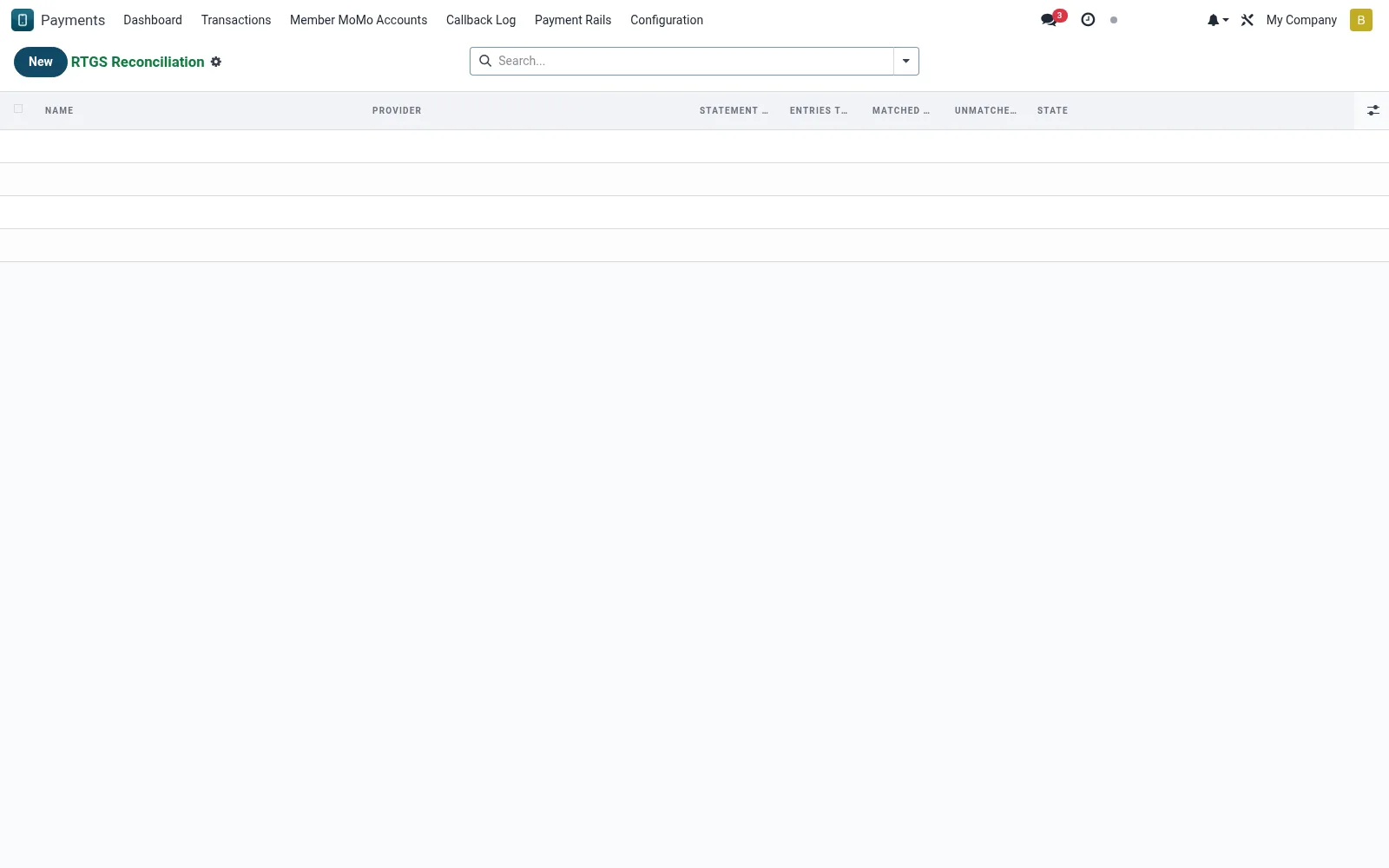
Task: Click the My Company switcher
Action: pos(1301,20)
